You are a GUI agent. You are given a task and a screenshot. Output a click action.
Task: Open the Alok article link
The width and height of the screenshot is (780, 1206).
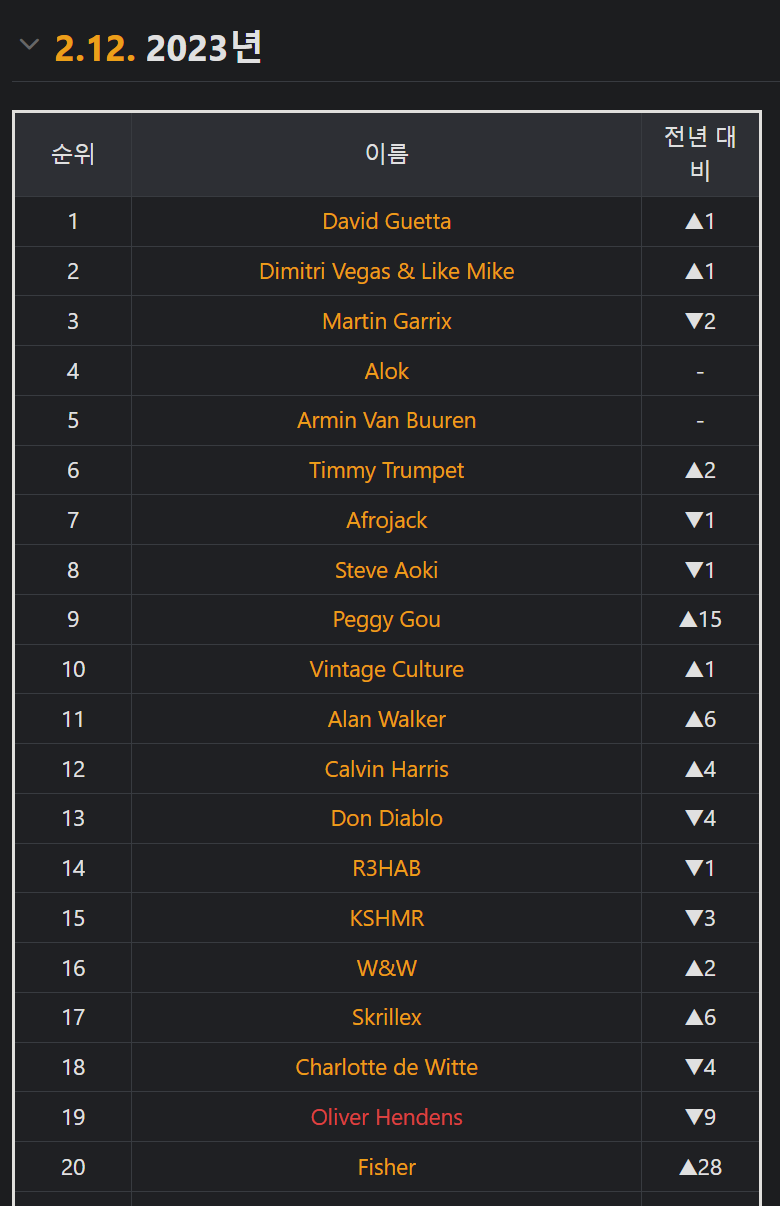tap(386, 371)
